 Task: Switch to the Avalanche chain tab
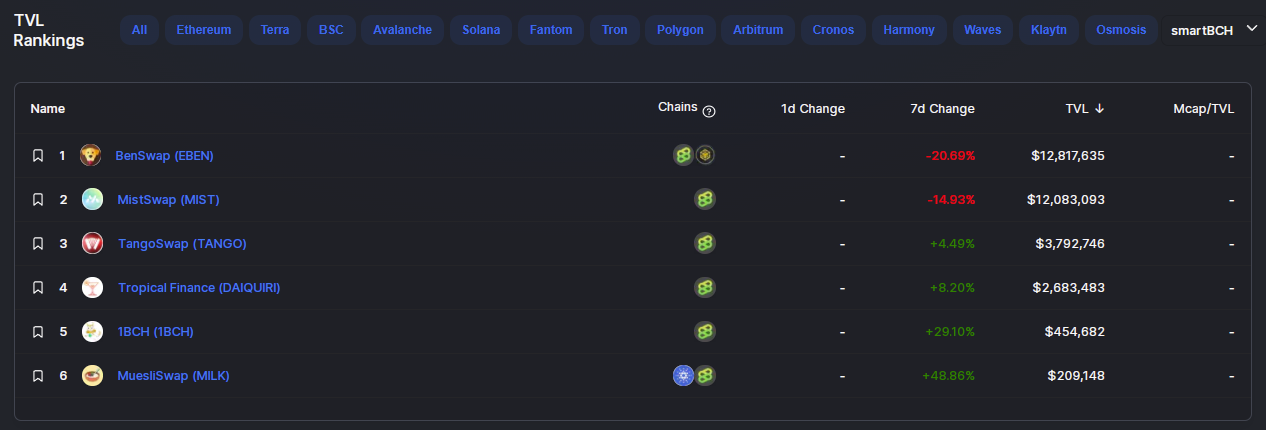[403, 30]
